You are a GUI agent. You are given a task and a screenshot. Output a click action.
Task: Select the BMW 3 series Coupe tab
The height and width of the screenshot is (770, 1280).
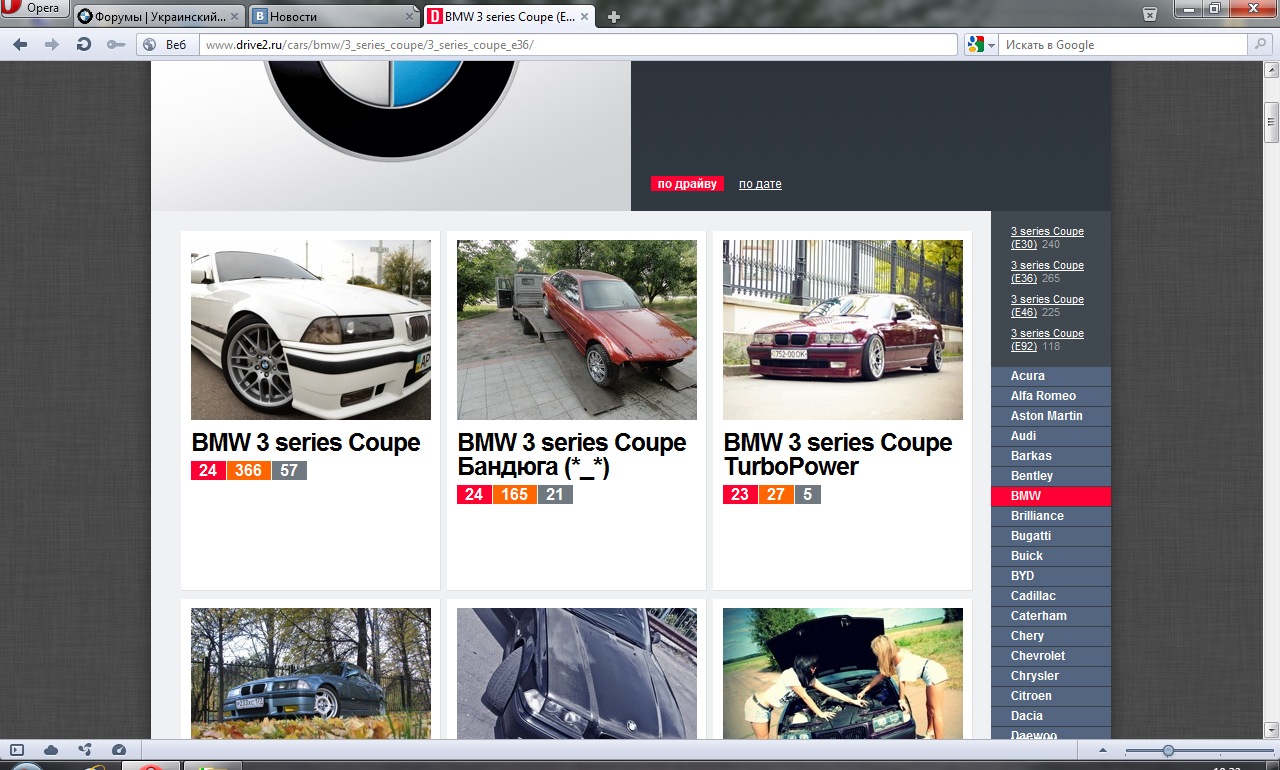[511, 16]
